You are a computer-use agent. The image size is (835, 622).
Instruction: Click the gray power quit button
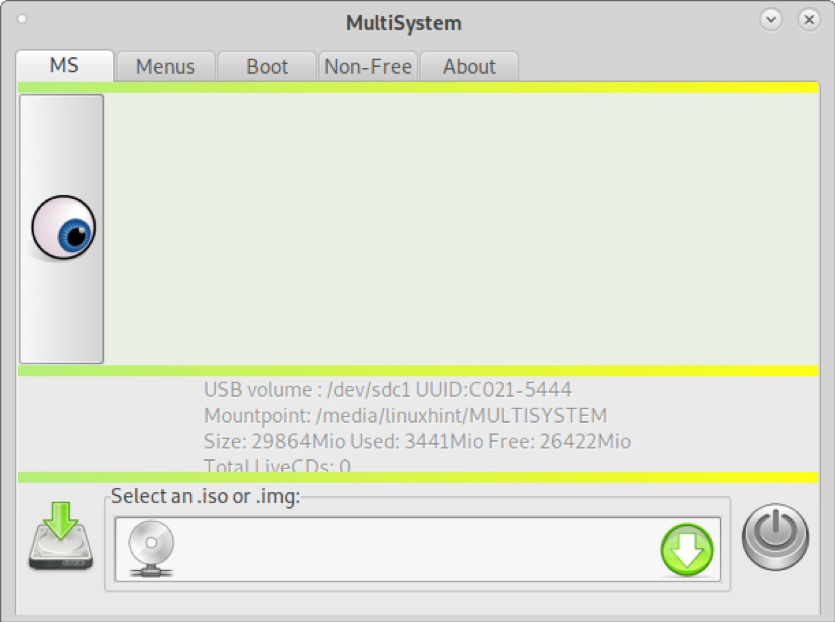[775, 537]
